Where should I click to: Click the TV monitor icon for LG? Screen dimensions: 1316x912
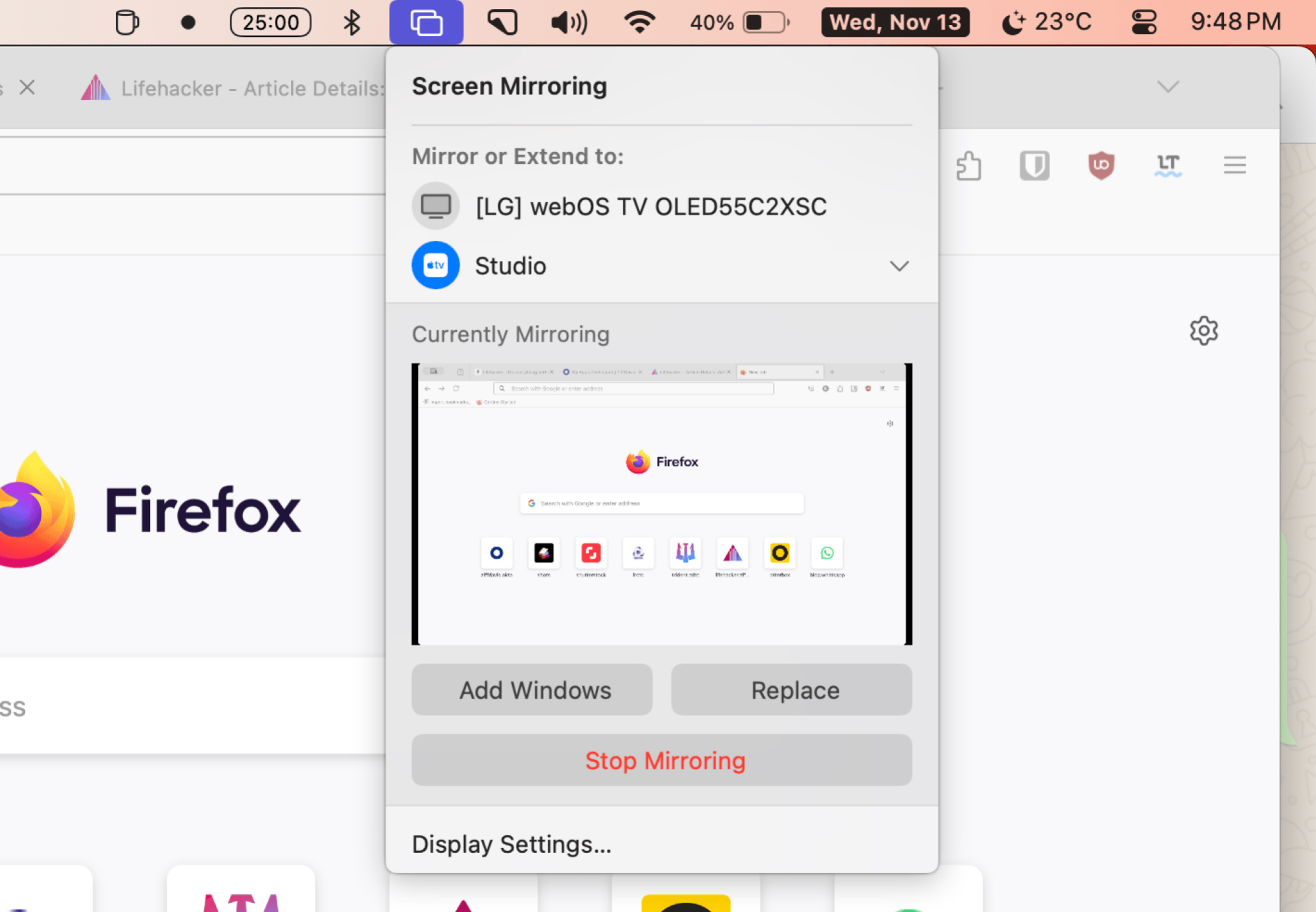pyautogui.click(x=435, y=206)
